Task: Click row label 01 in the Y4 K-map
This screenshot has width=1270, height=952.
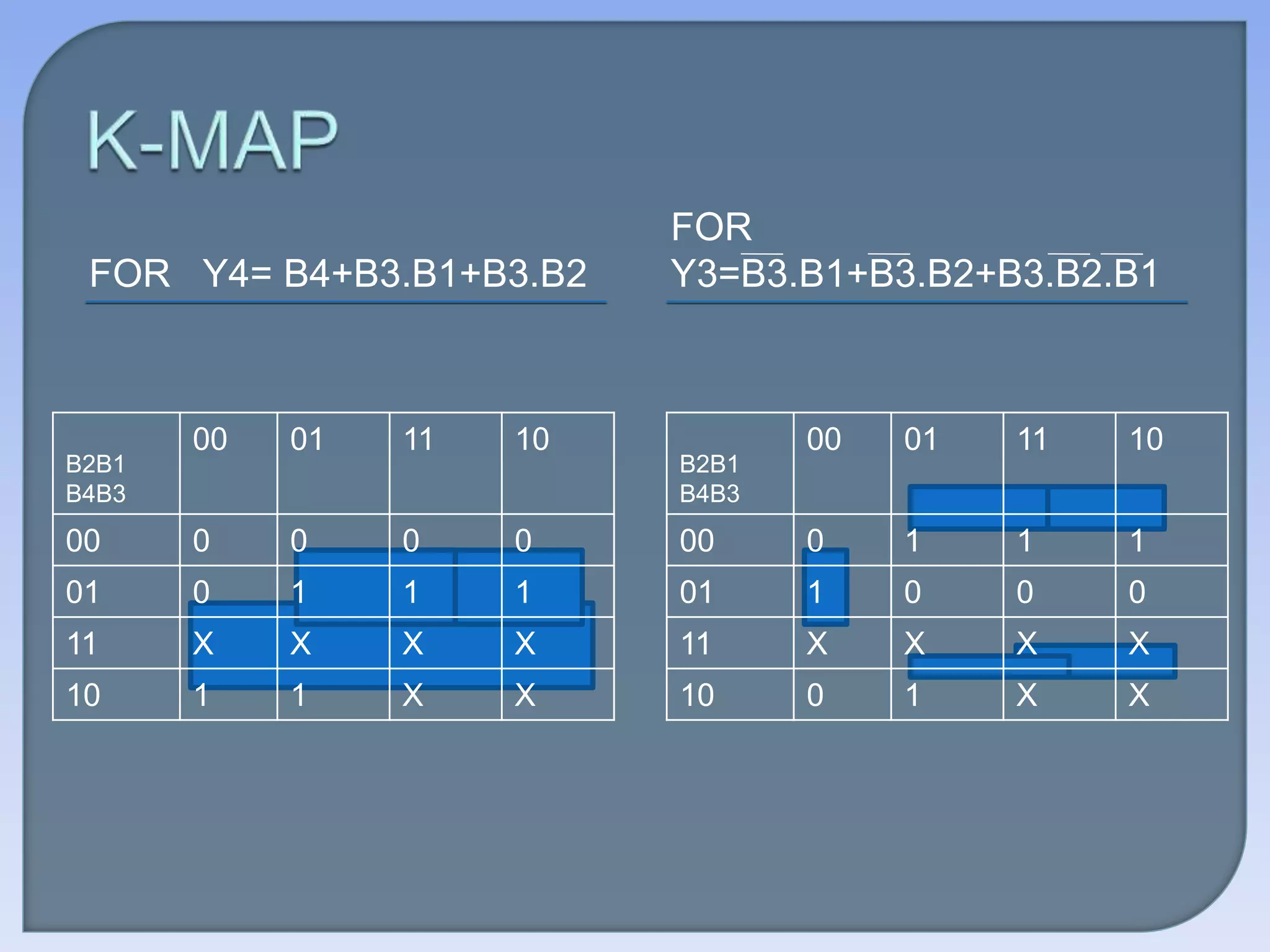Action: [x=117, y=591]
